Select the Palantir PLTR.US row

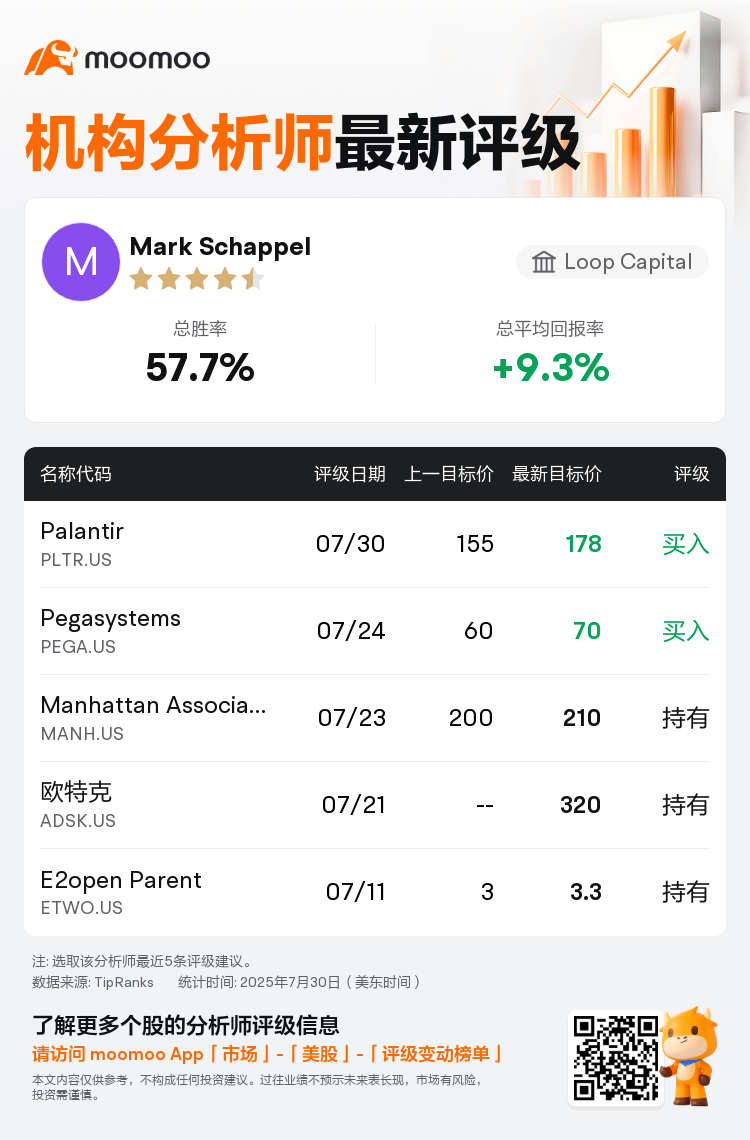pos(375,544)
